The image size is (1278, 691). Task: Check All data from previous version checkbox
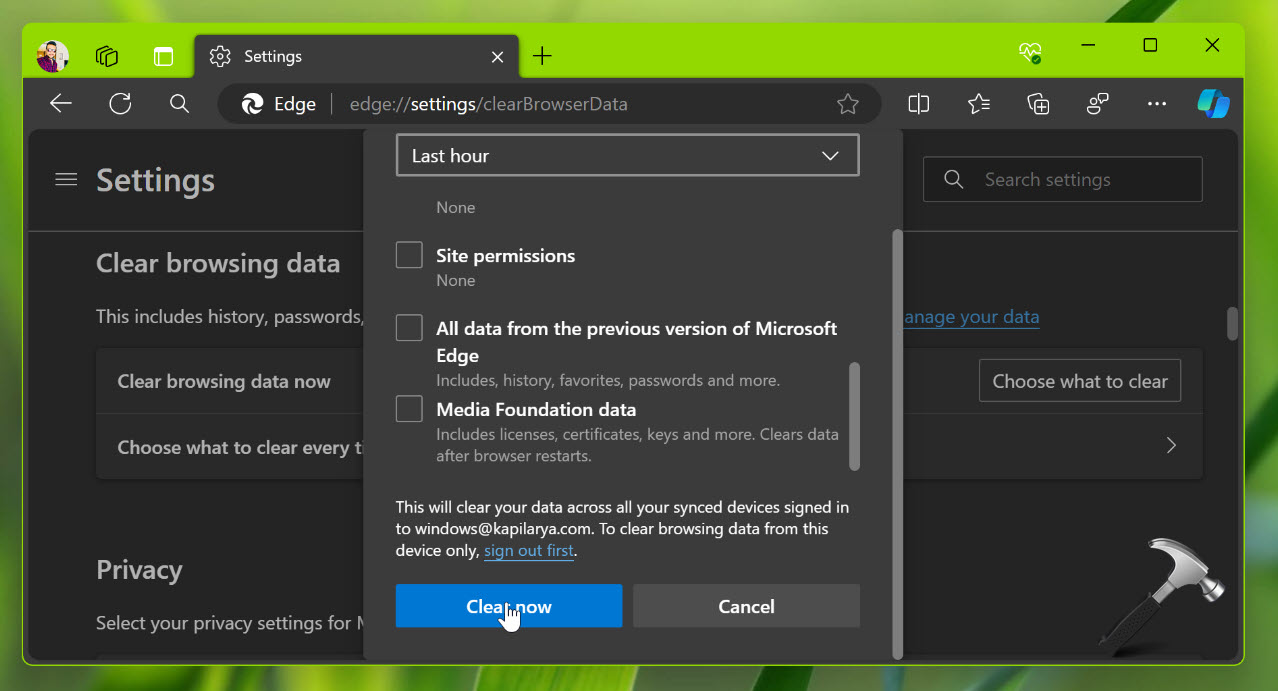point(409,328)
